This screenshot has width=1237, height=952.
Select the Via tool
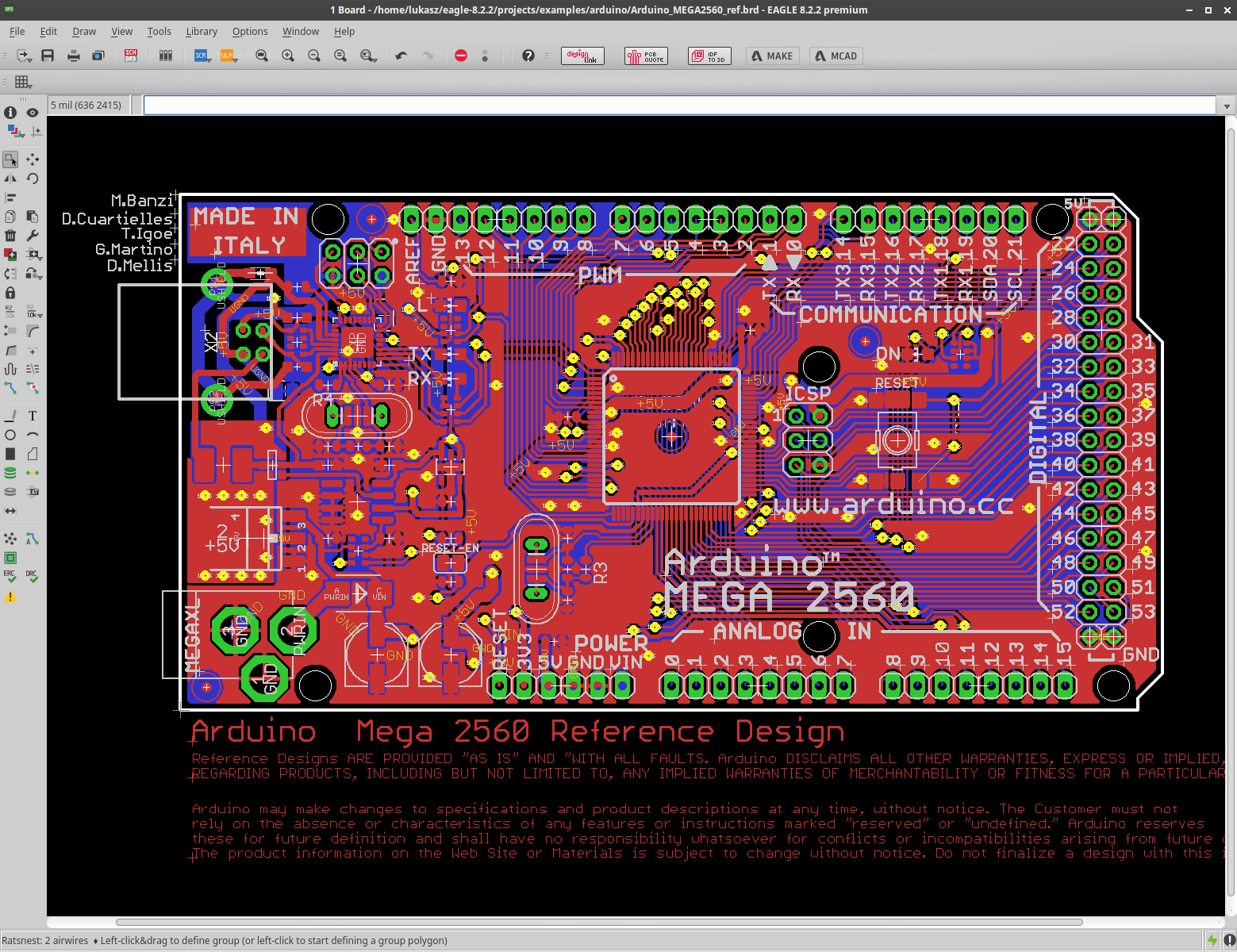(11, 473)
